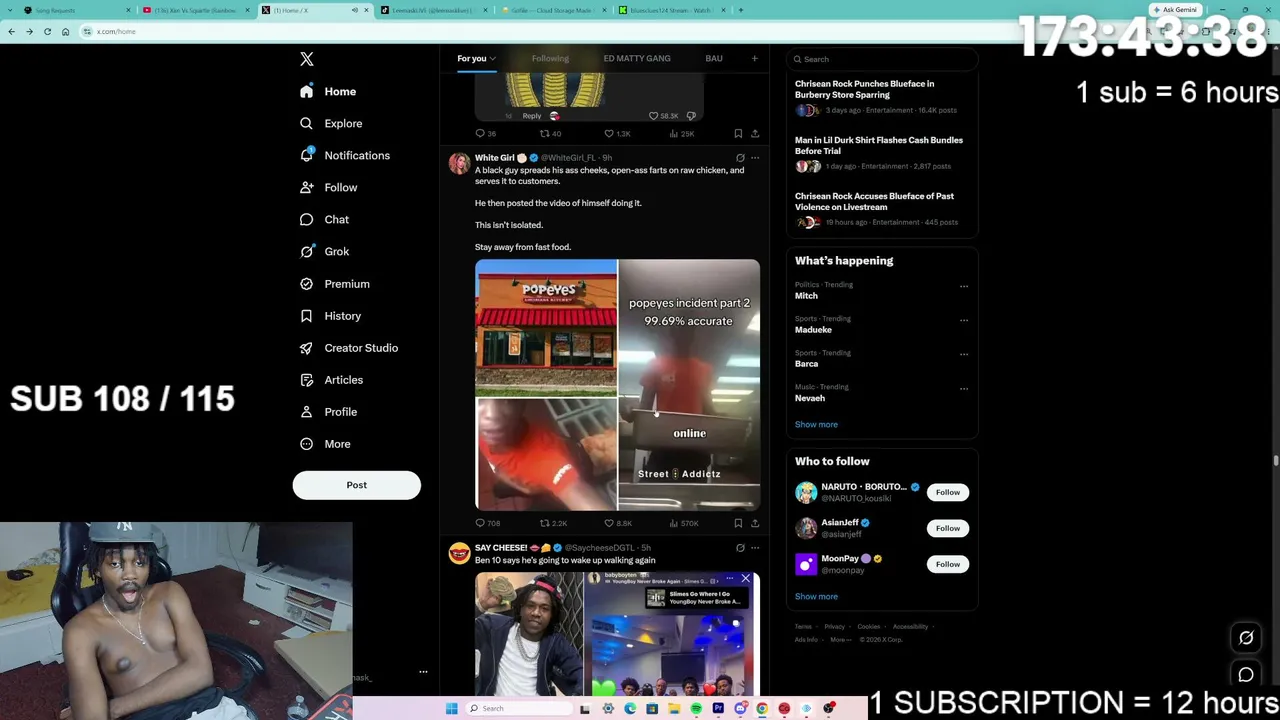Open more options for Mitch trend
The image size is (1280, 720).
coord(964,286)
